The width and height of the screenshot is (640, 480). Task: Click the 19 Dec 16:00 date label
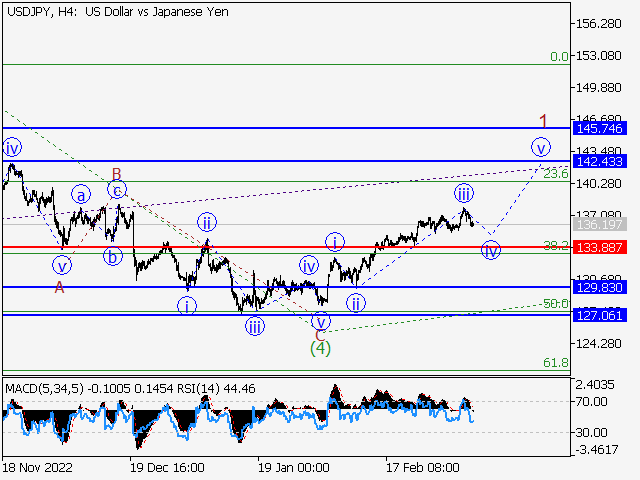(x=167, y=467)
